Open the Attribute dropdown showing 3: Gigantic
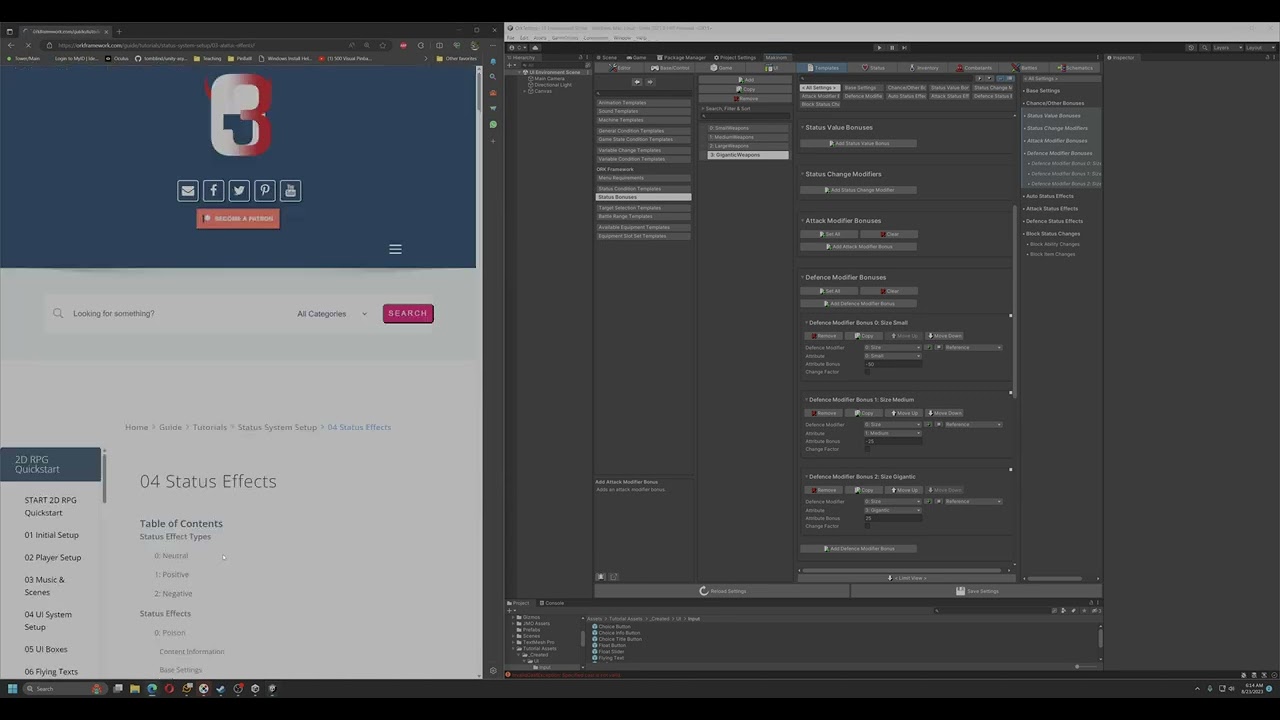The image size is (1280, 720). [893, 510]
